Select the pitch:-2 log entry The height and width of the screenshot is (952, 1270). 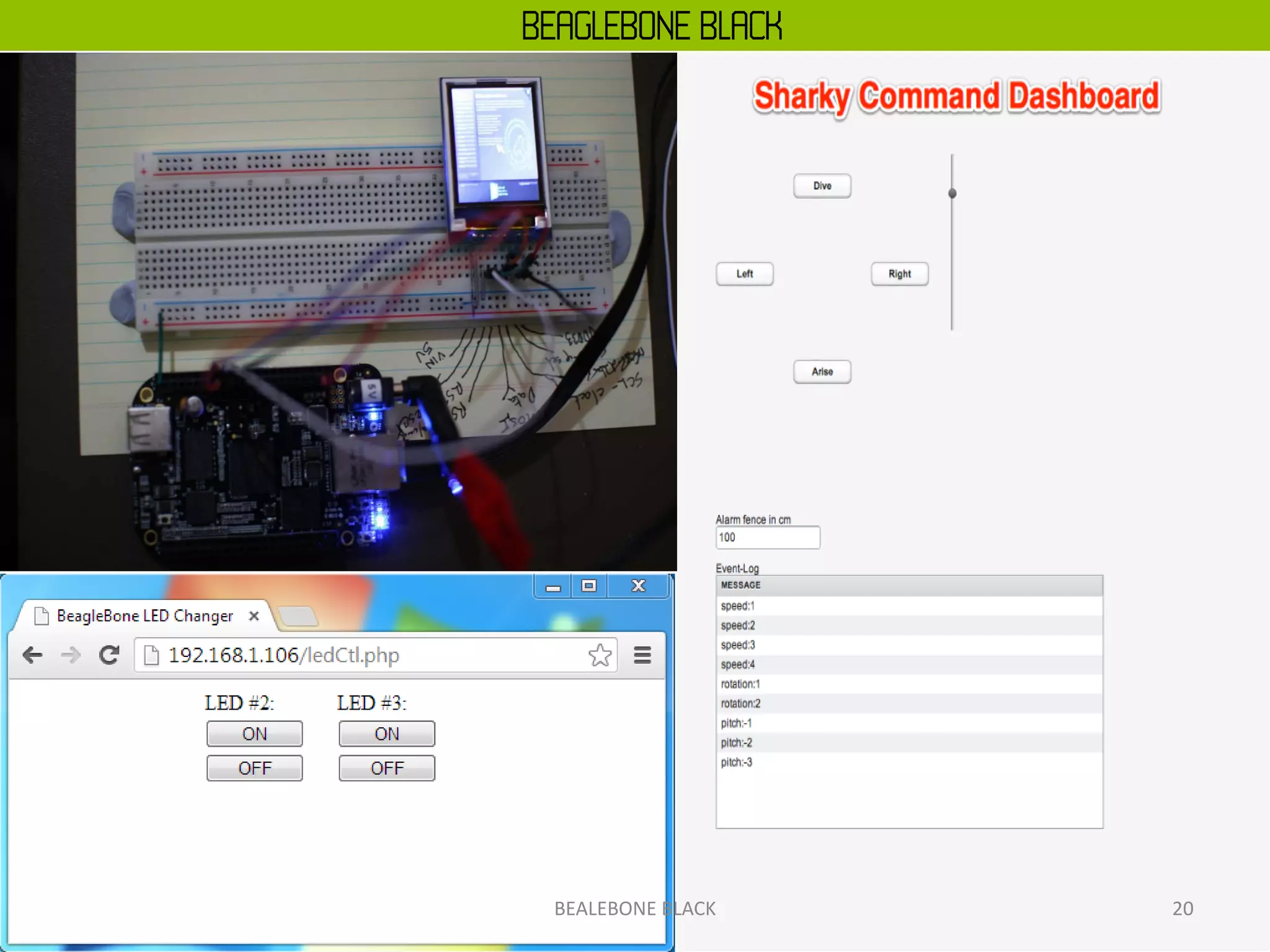click(x=909, y=743)
